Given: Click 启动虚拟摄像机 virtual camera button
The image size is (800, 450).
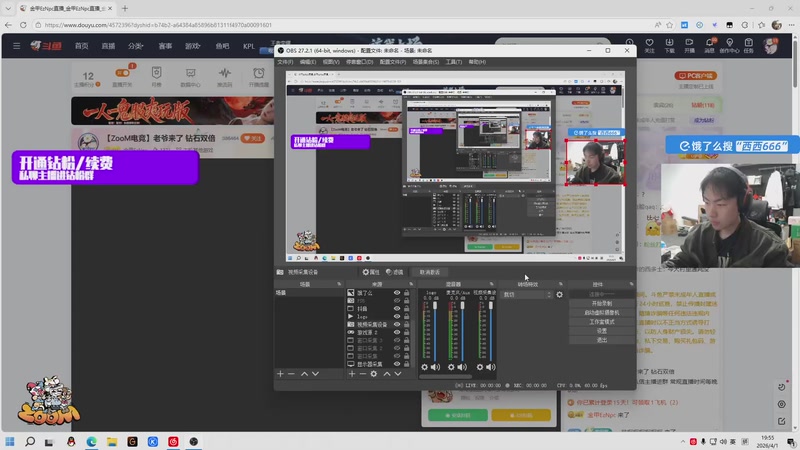Looking at the screenshot, I should [602, 312].
